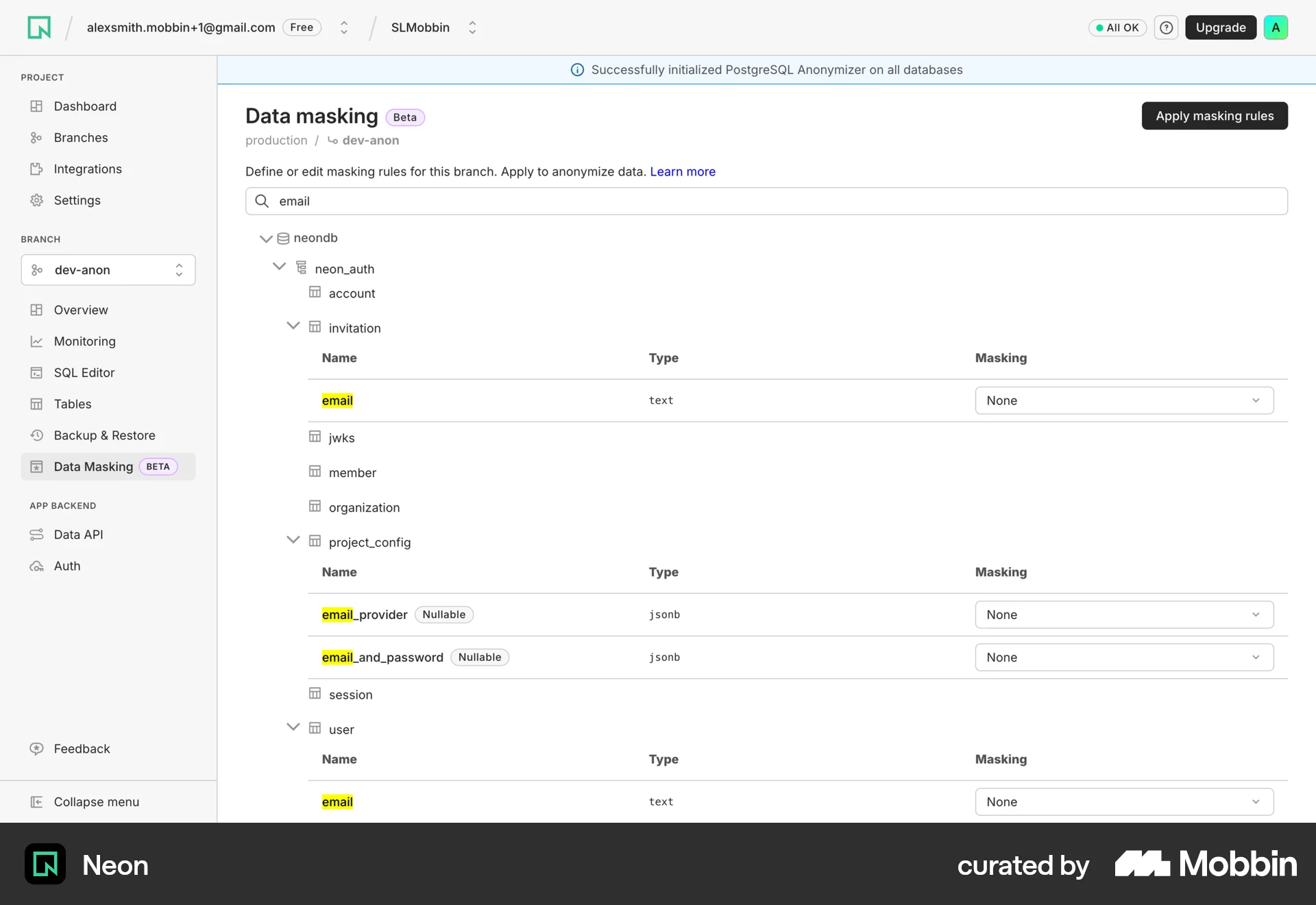Click the neon_auth schema icon
The width and height of the screenshot is (1316, 905).
301,267
